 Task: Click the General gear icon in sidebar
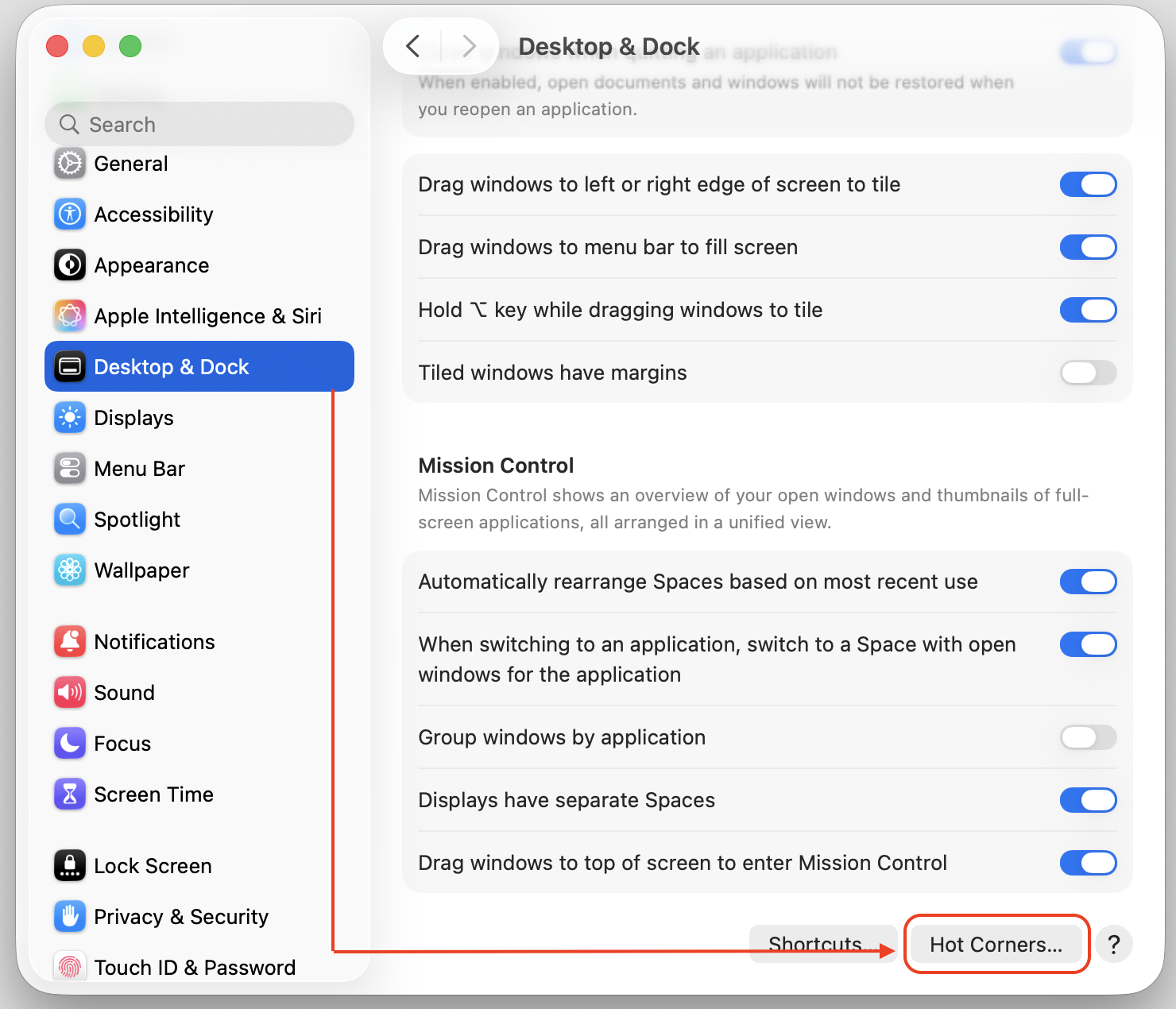(70, 164)
